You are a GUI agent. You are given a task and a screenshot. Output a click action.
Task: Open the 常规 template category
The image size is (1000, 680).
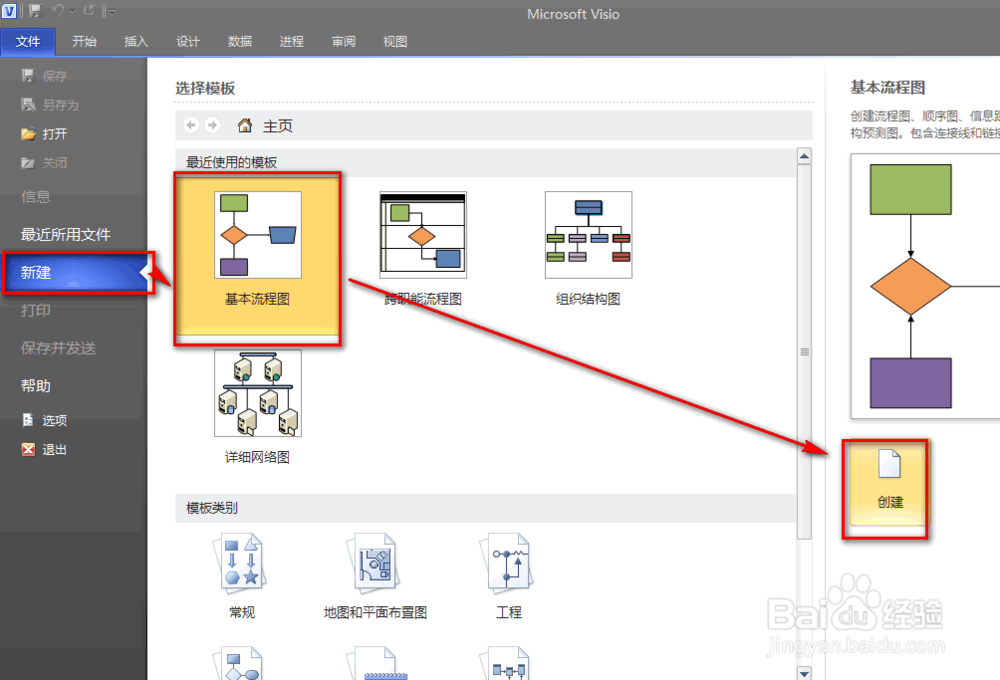click(x=240, y=563)
